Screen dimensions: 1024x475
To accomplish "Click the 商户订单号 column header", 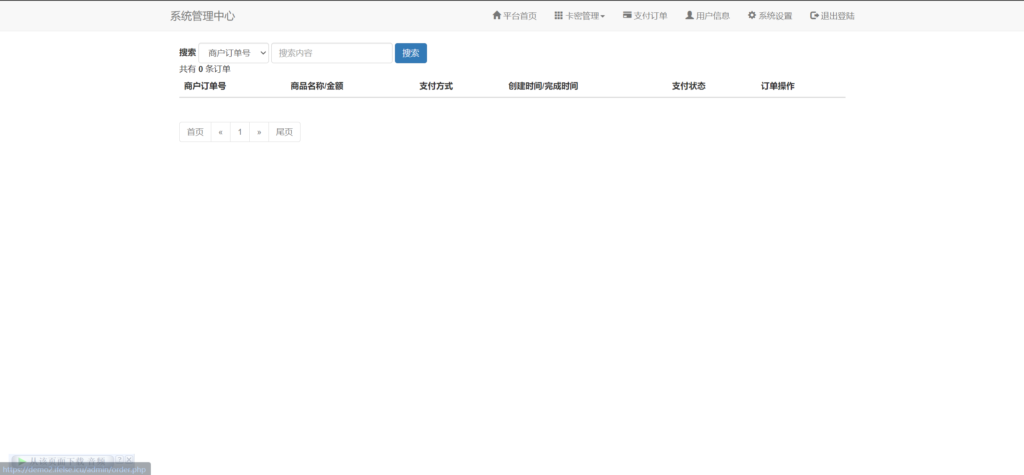I will coord(205,86).
